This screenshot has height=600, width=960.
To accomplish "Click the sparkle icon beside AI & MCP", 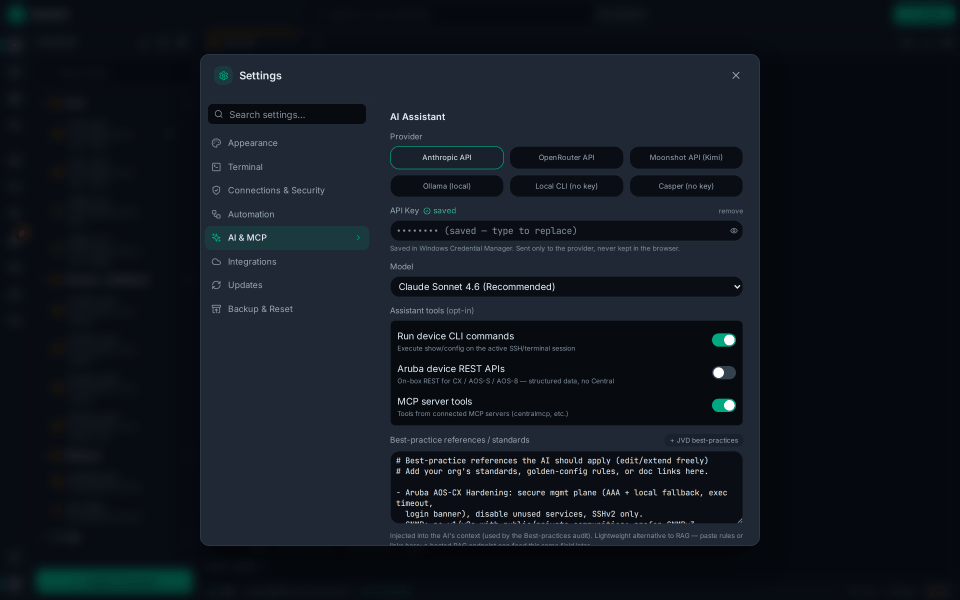I will coord(216,238).
